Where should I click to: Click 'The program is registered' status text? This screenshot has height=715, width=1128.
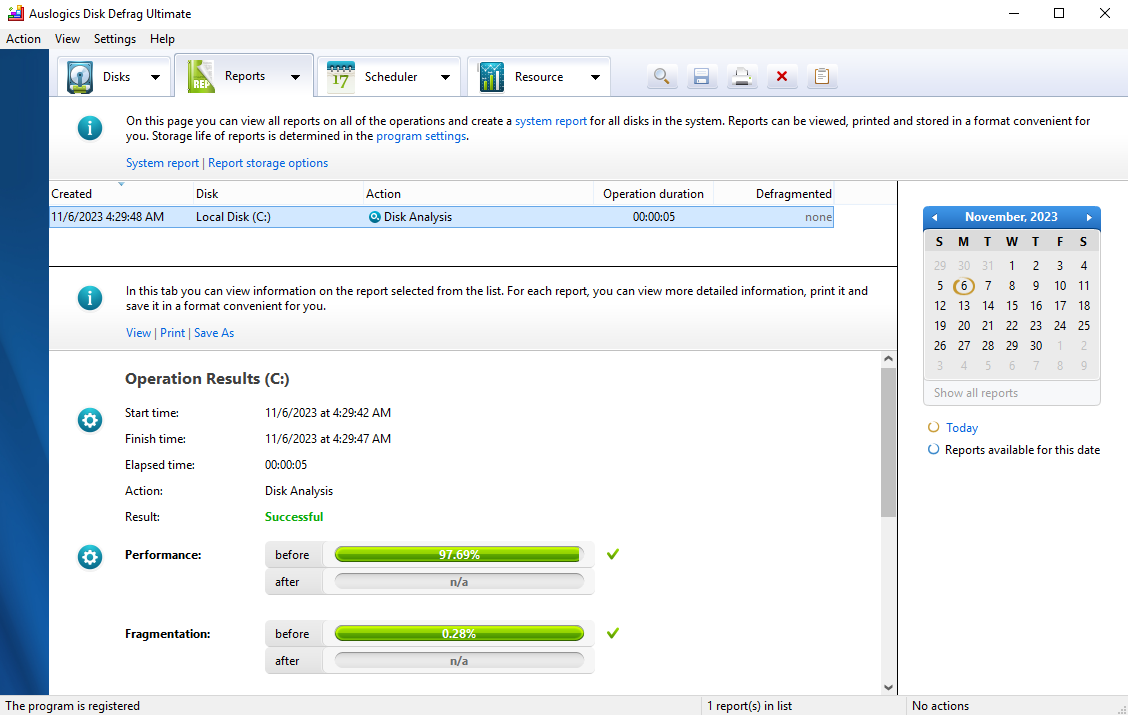73,706
